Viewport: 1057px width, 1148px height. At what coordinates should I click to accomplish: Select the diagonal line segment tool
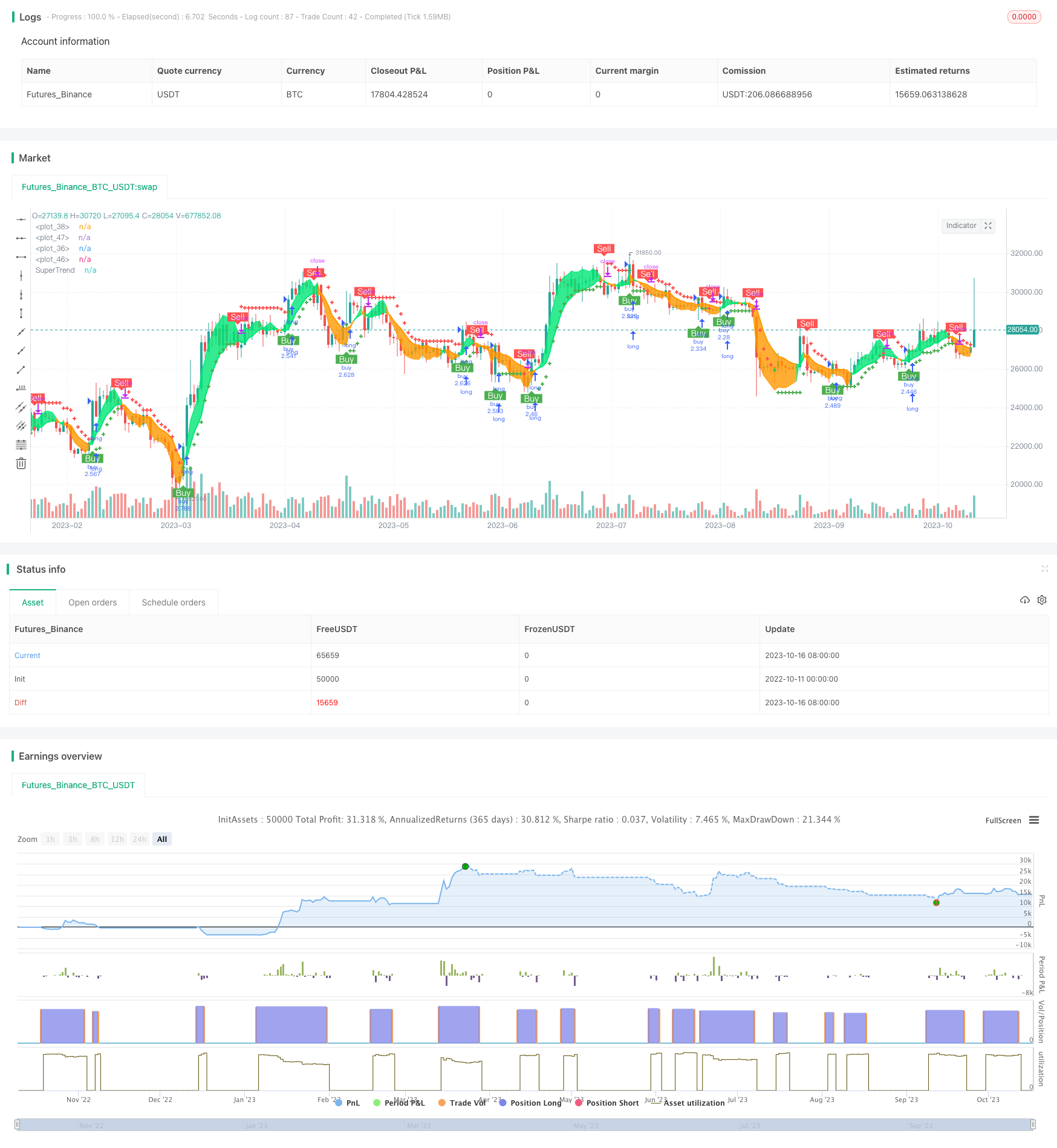tap(21, 369)
